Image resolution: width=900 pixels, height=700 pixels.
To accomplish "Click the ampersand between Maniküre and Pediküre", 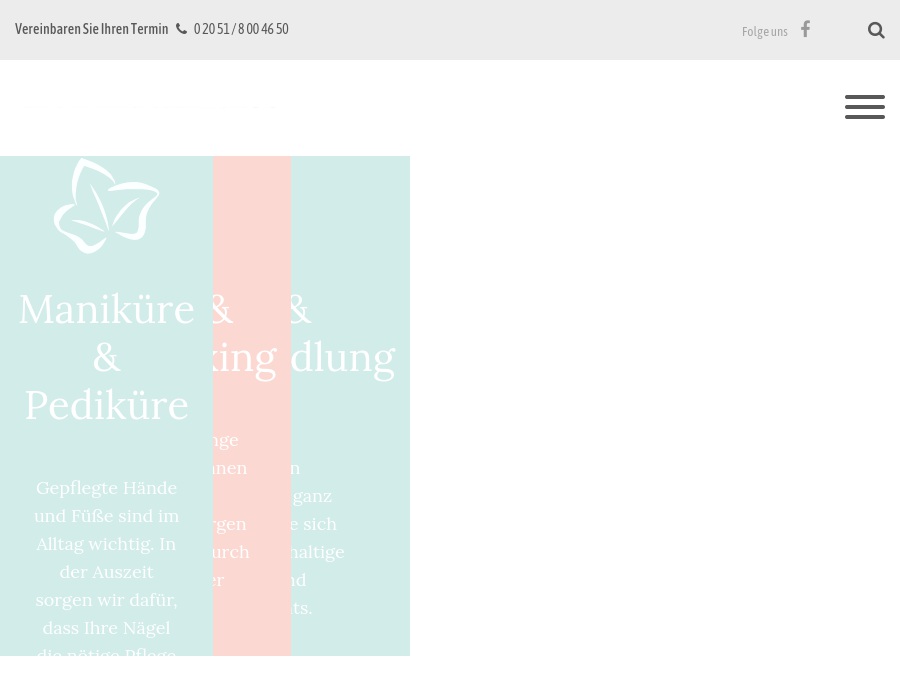I will 106,357.
